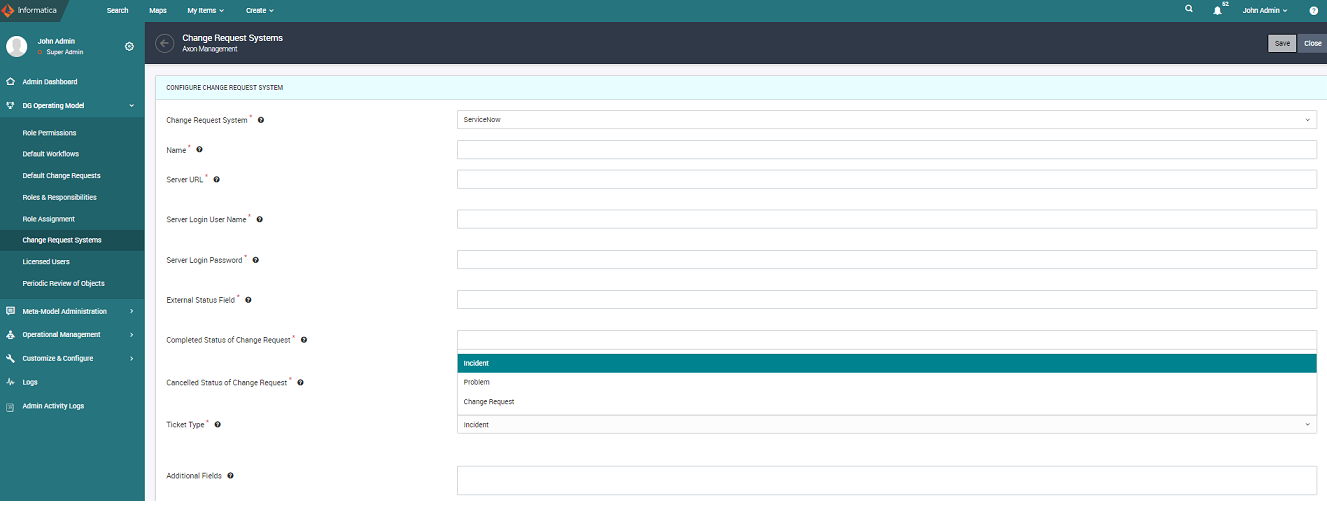Click the Additional Fields text area

coord(886,480)
